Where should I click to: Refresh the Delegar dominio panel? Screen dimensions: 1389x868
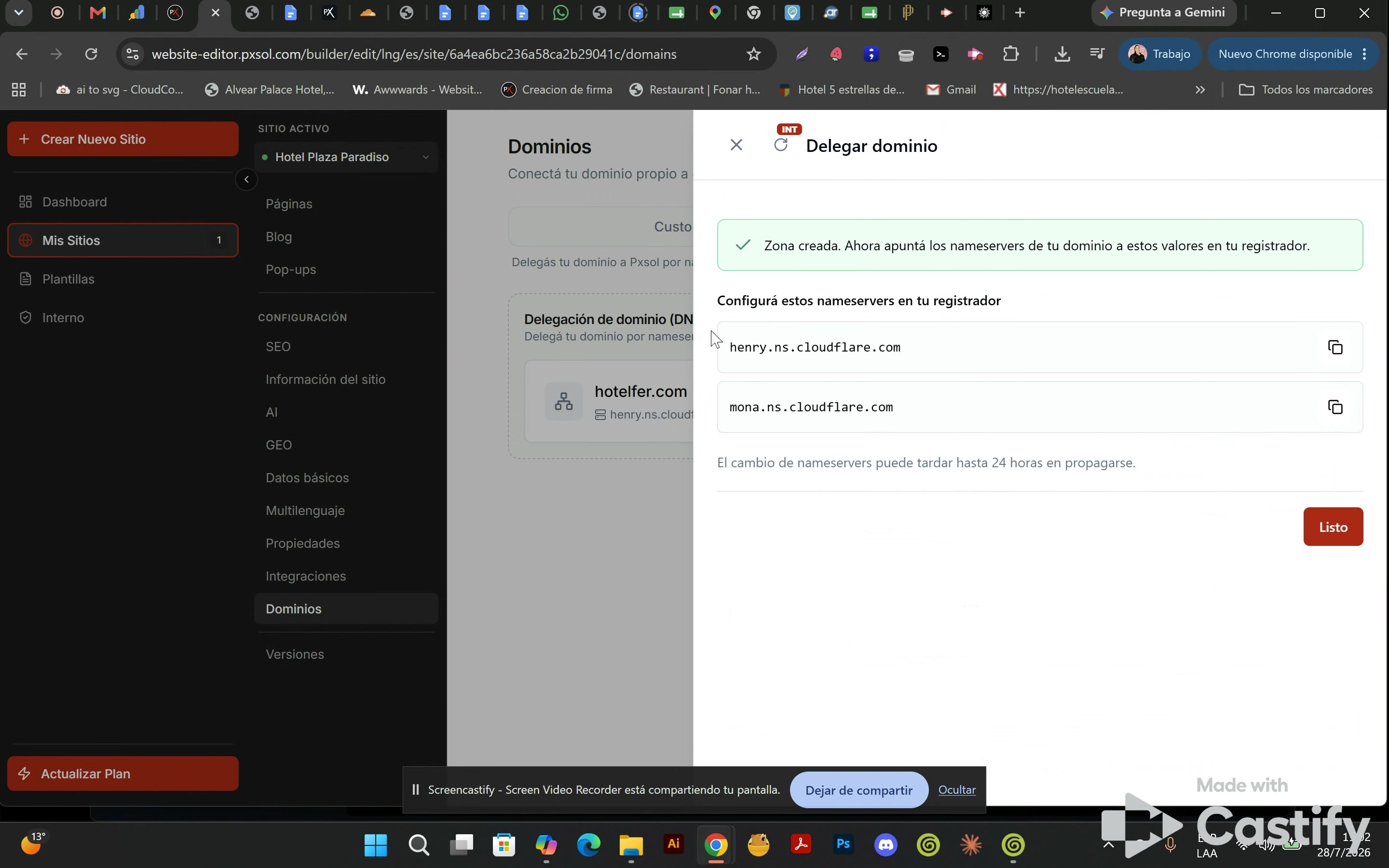click(781, 145)
